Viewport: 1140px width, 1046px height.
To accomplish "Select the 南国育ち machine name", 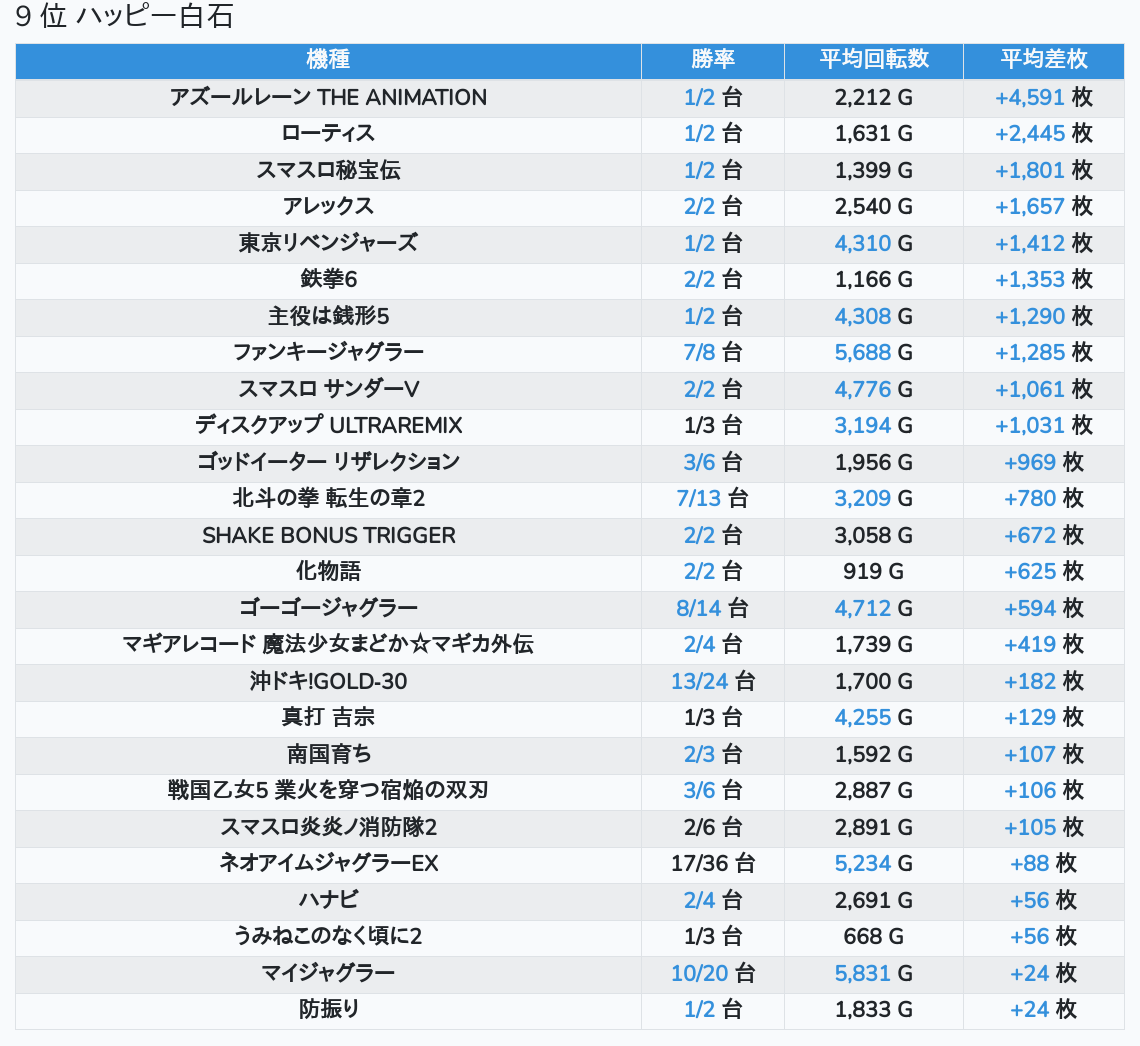I will pos(328,754).
